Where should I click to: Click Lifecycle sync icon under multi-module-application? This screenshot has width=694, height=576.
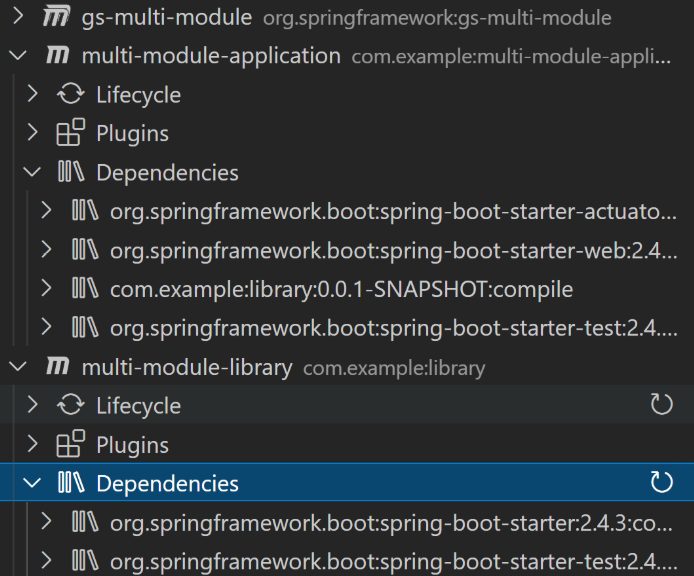tap(70, 94)
